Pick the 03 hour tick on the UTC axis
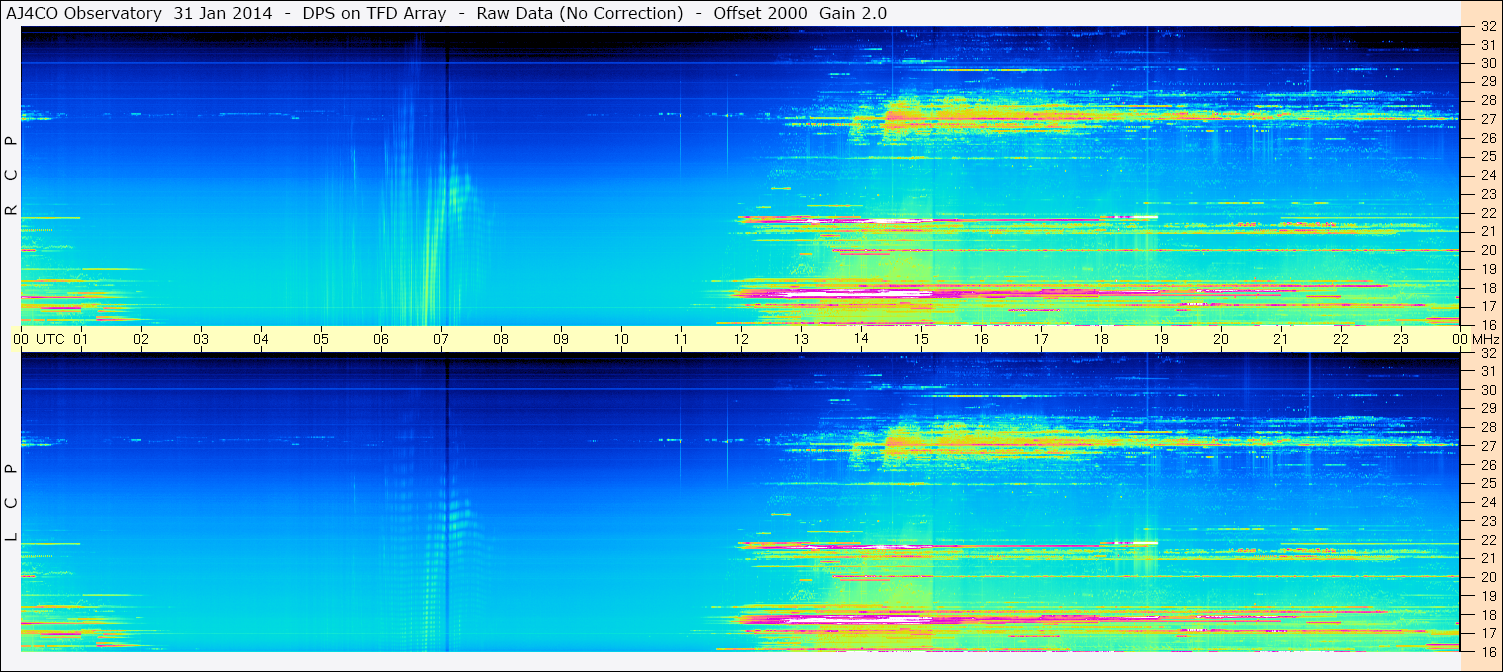The height and width of the screenshot is (672, 1503). (201, 339)
